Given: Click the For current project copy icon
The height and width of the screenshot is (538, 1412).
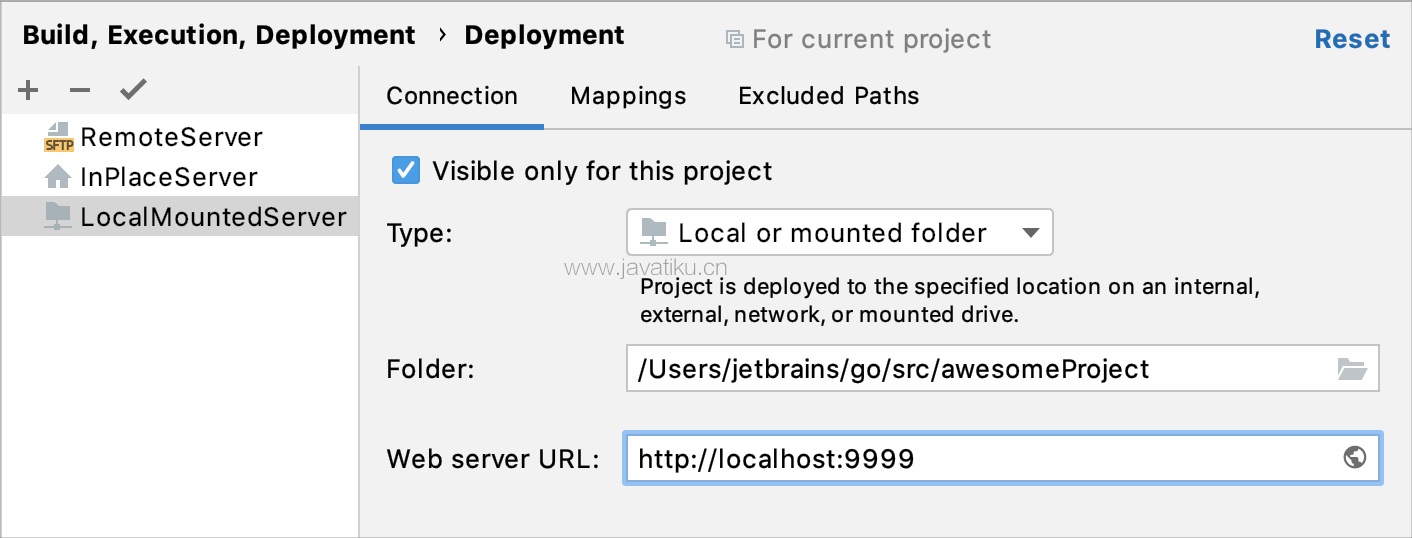Looking at the screenshot, I should point(735,40).
